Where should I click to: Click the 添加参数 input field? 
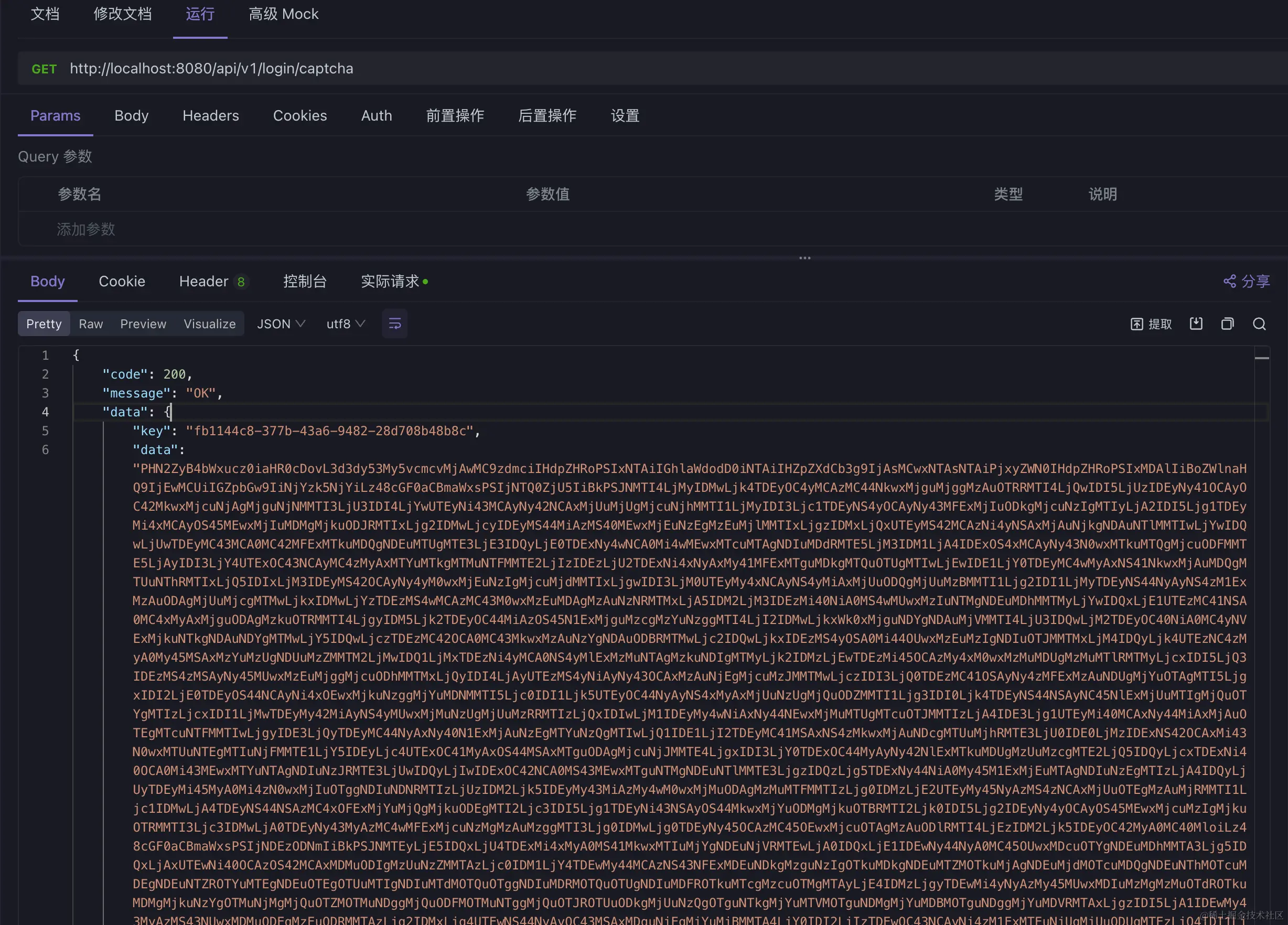tap(87, 229)
